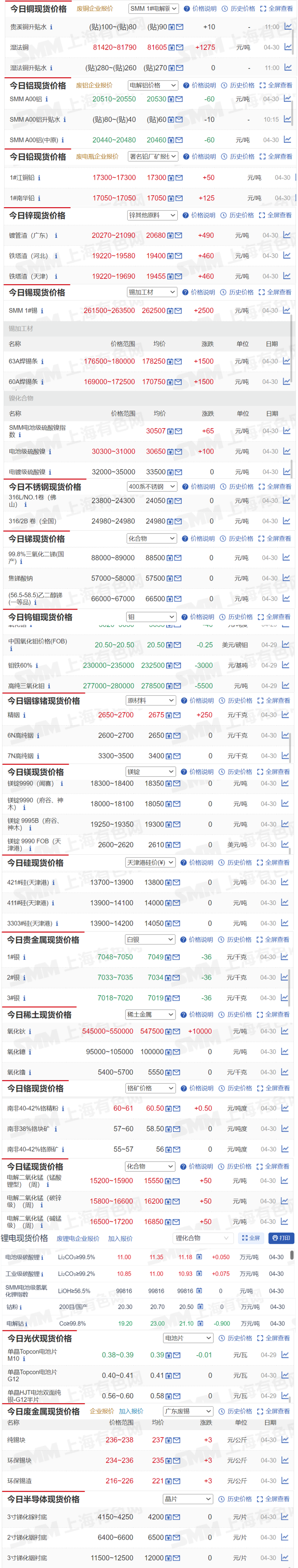The width and height of the screenshot is (298, 1568).
Task: Click the email alert icon beside 1#南华铅 17050
Action: click(x=179, y=198)
